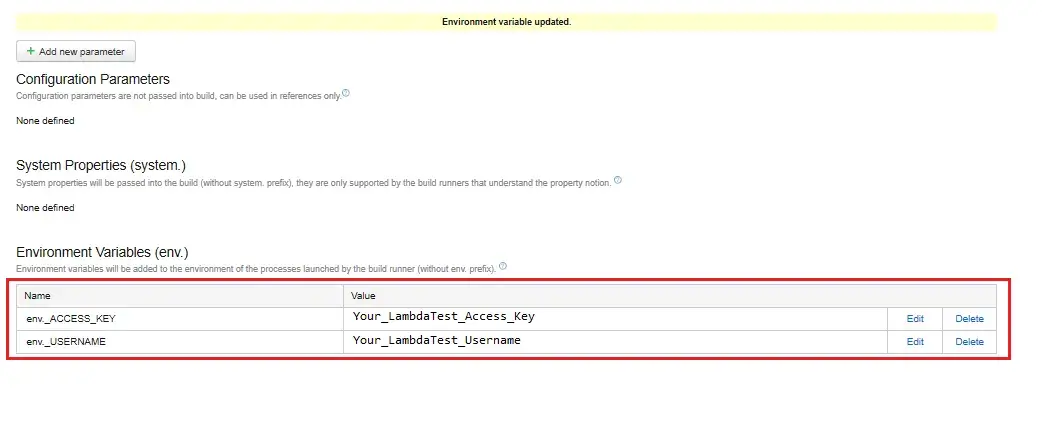Click the Add new parameter button

point(76,51)
